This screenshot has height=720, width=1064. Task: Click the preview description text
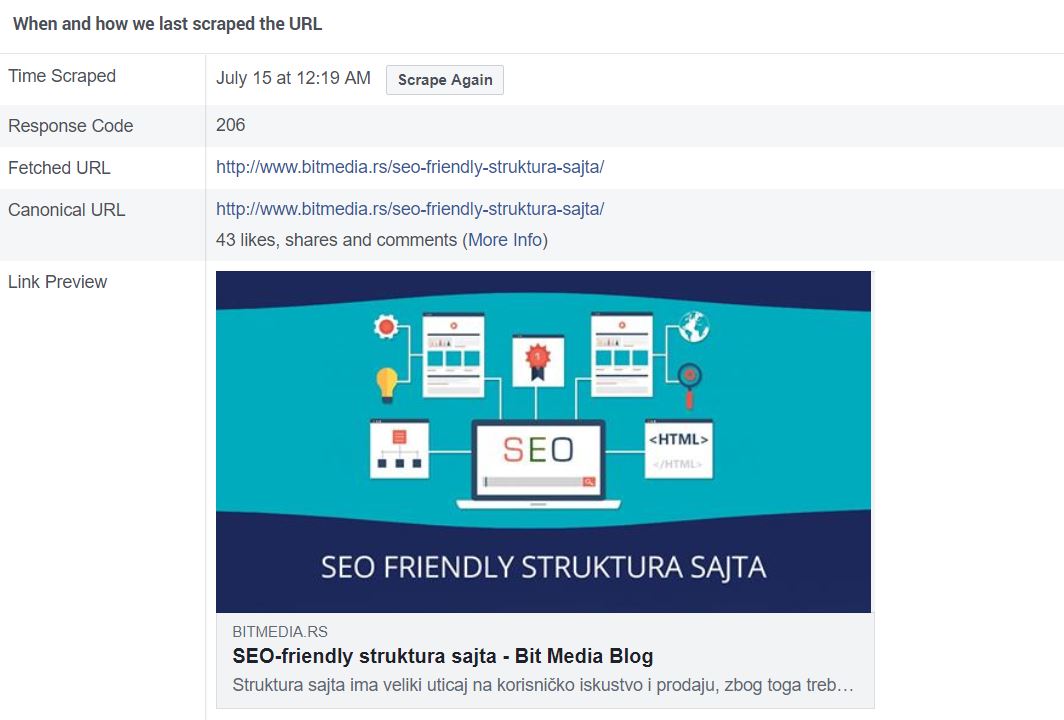(542, 686)
